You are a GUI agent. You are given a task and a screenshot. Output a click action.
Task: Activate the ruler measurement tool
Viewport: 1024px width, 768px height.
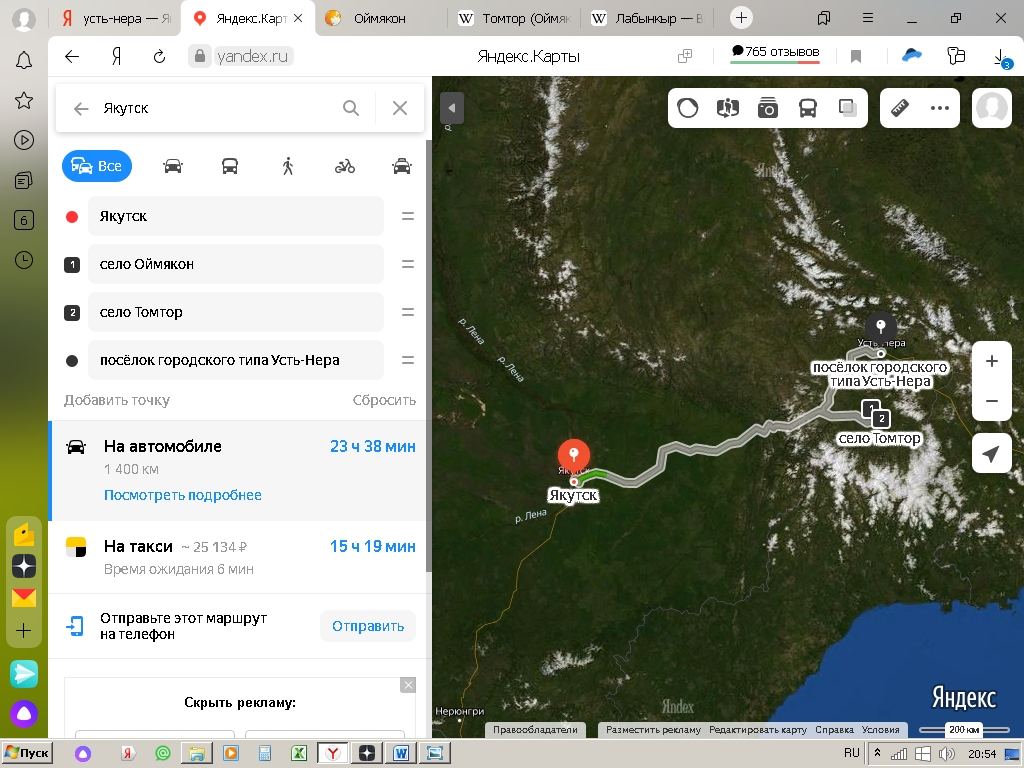(x=900, y=108)
